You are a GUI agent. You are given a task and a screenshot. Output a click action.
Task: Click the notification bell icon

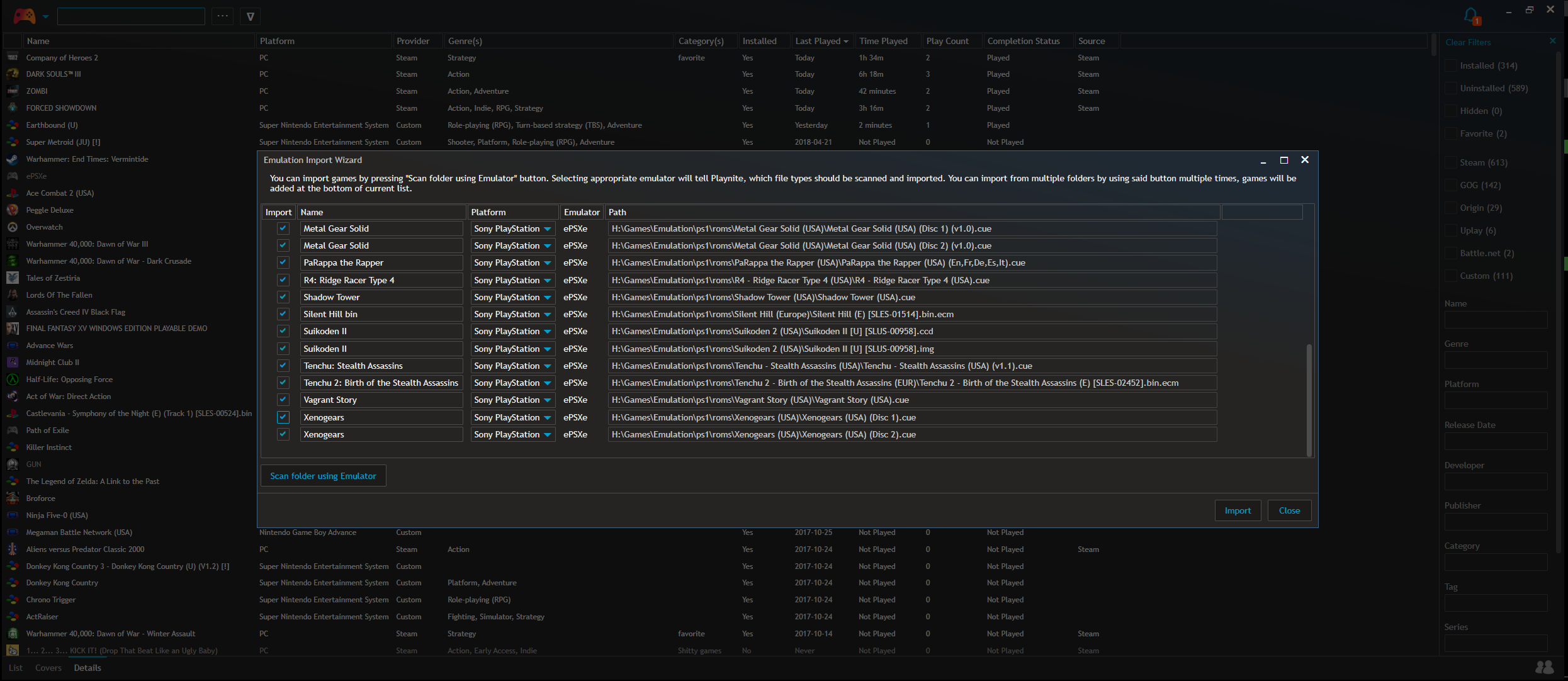(x=1470, y=15)
